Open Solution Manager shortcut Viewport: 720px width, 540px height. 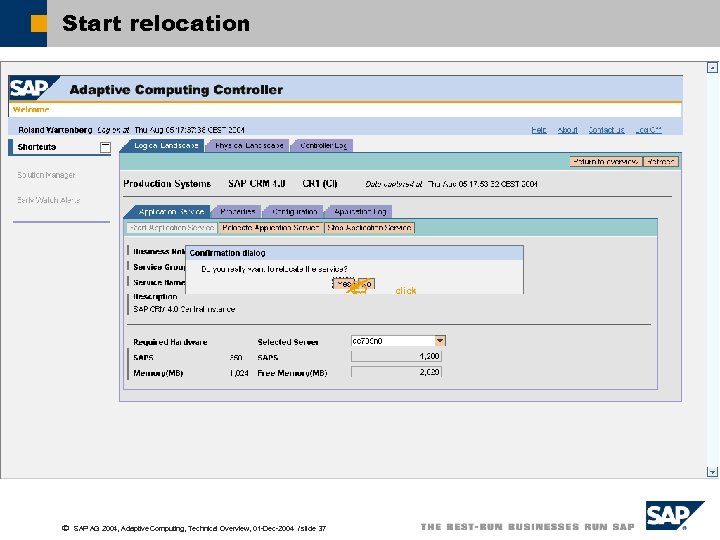pos(46,175)
